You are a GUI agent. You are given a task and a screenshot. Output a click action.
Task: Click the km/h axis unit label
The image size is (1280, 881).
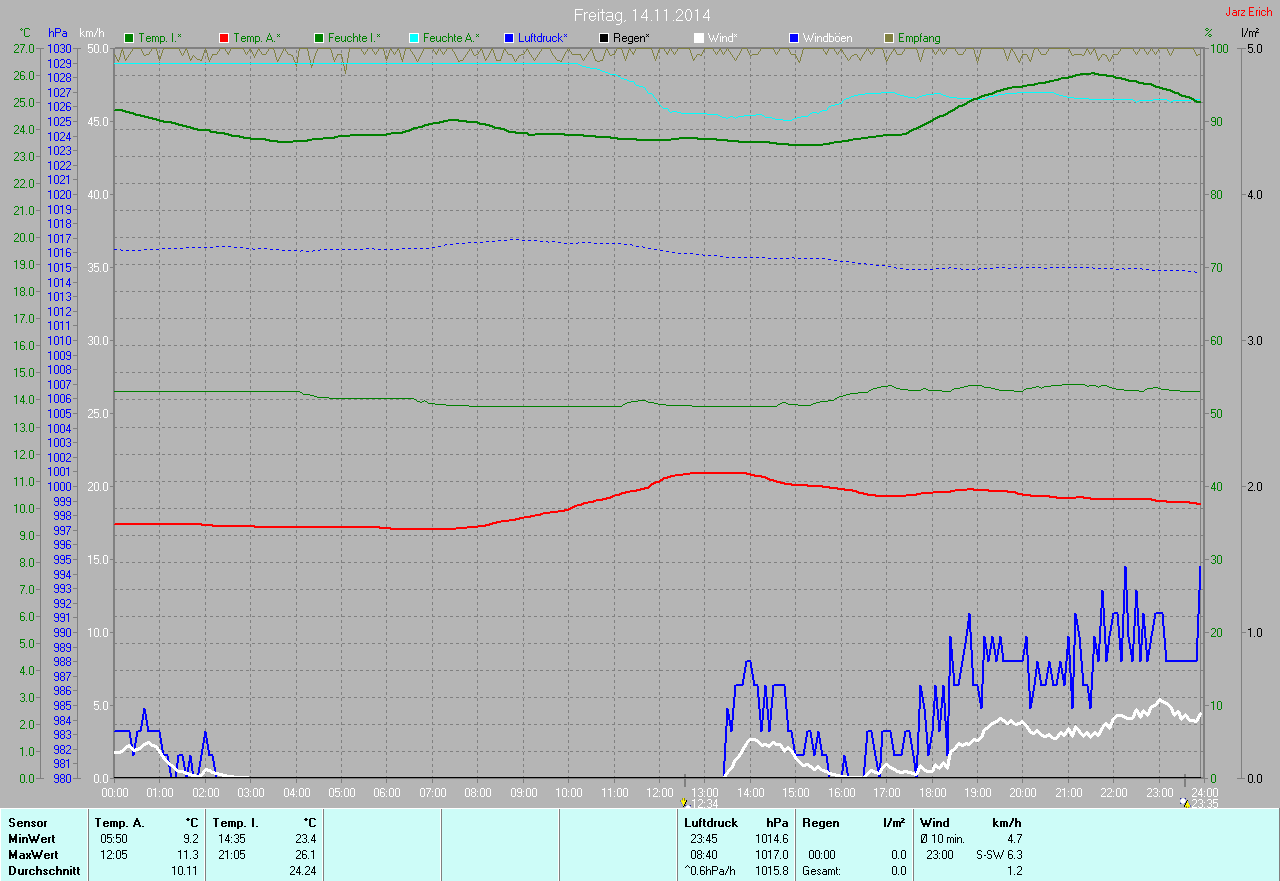point(93,33)
